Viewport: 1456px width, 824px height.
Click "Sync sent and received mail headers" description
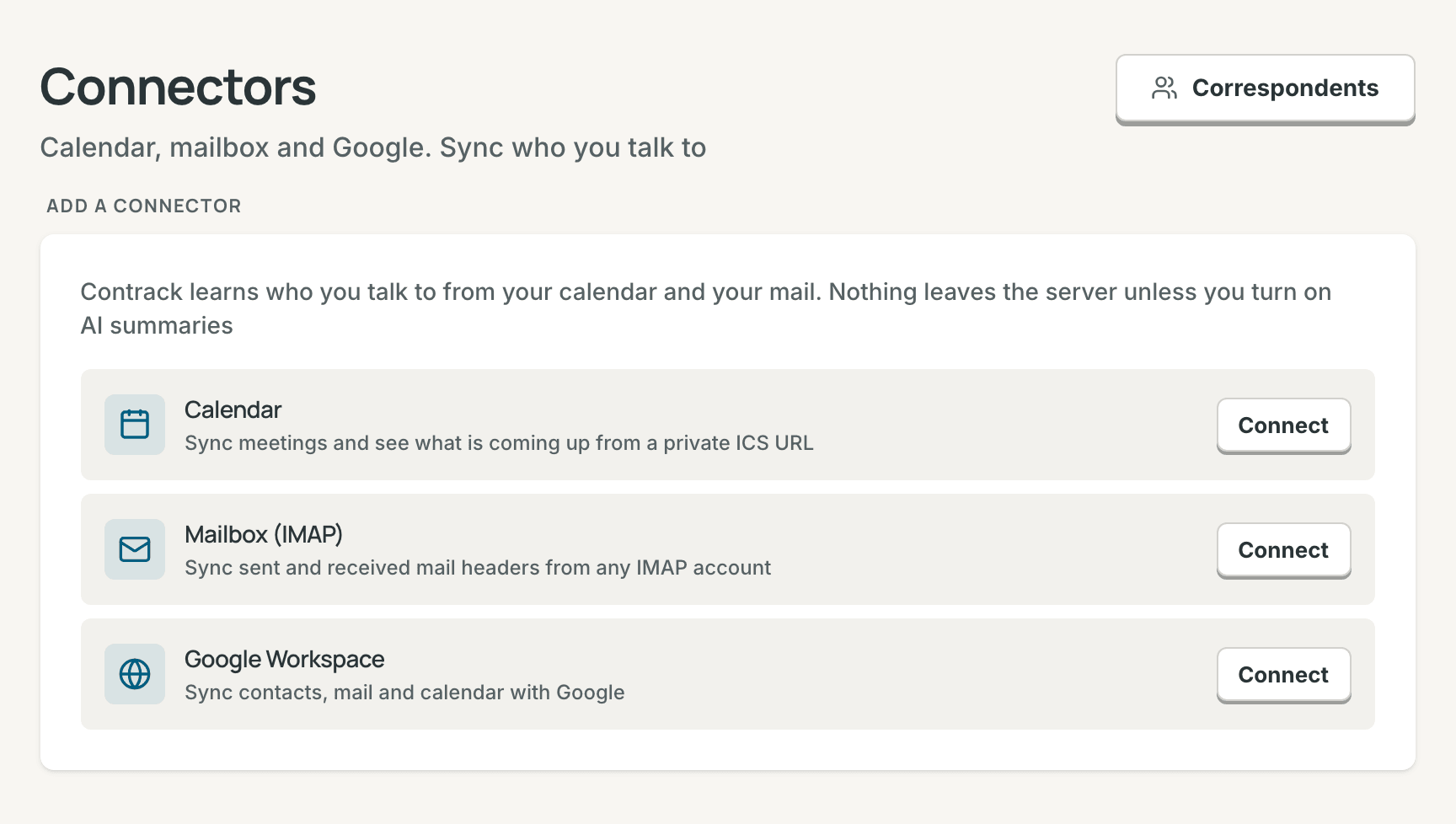(478, 568)
